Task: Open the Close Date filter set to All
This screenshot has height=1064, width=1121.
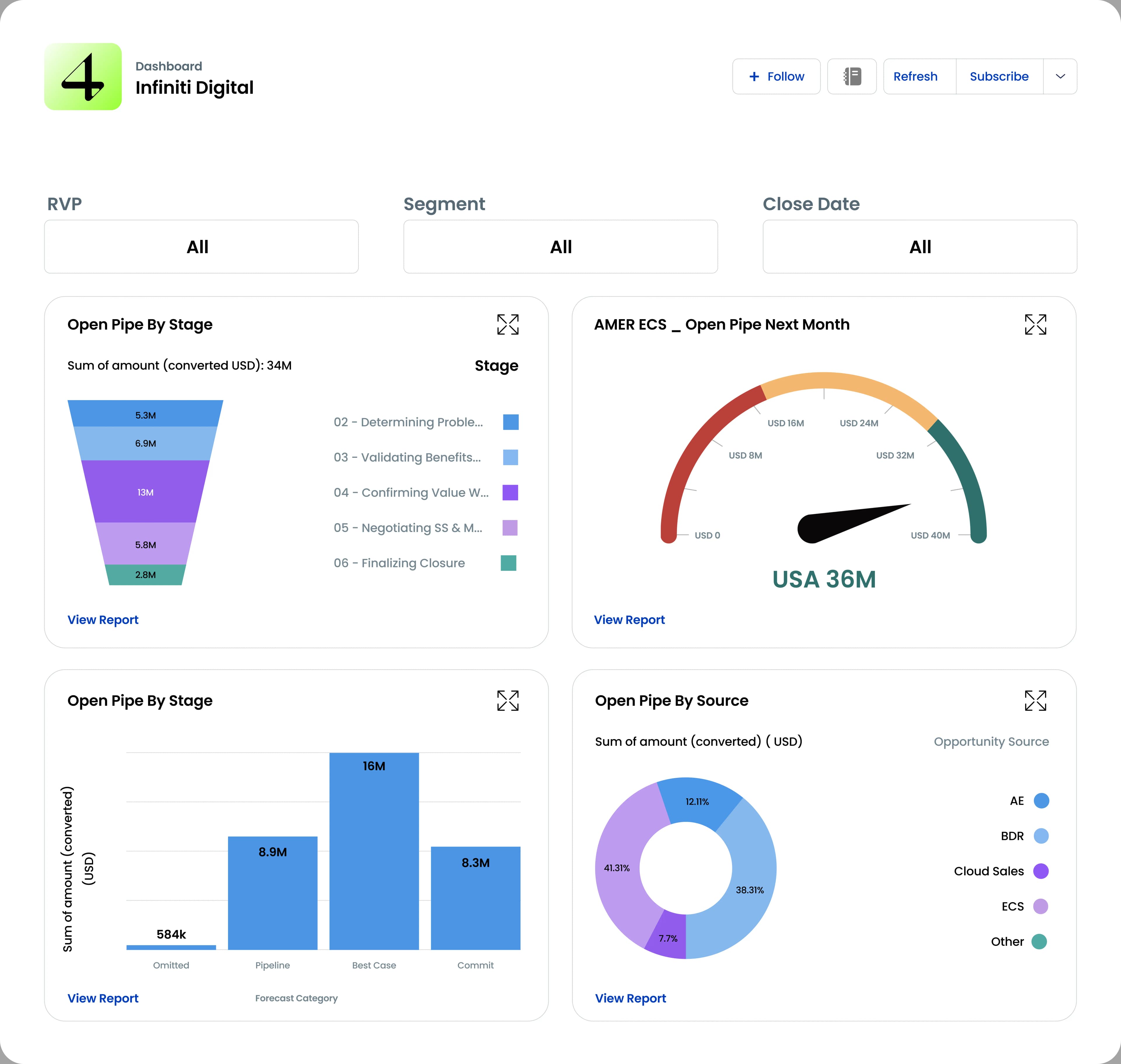Action: (x=920, y=247)
